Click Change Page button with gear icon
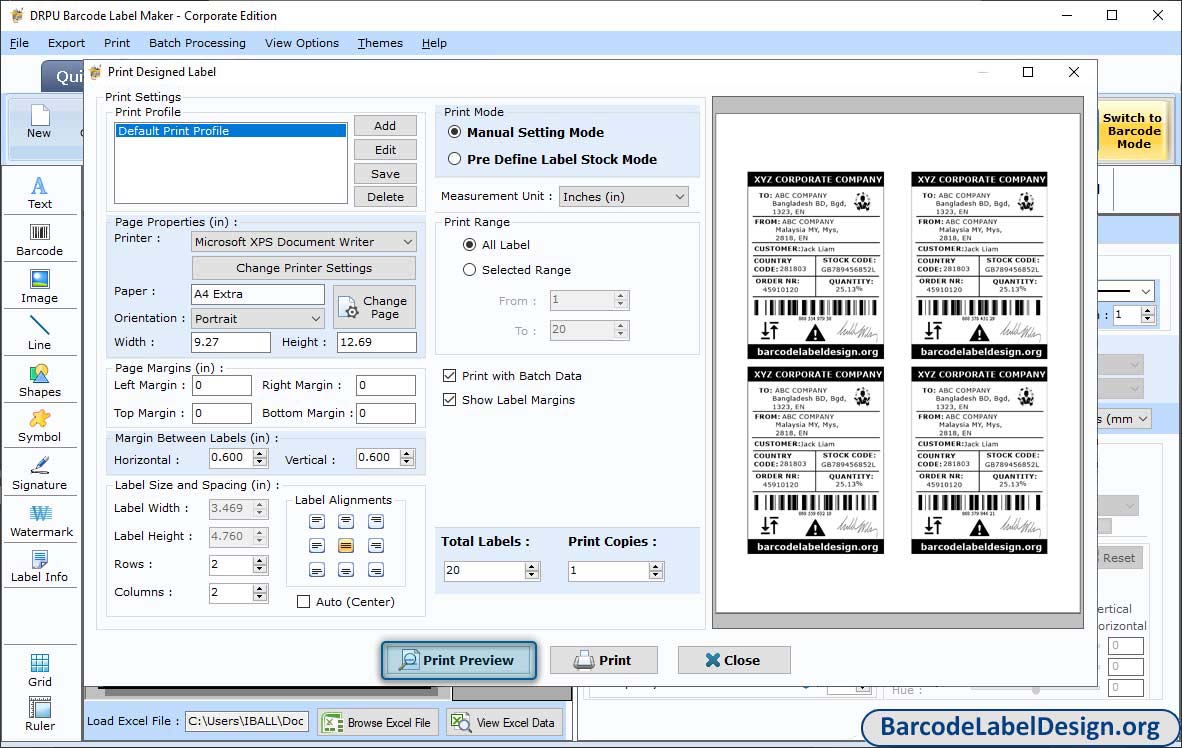The width and height of the screenshot is (1182, 748). point(374,307)
